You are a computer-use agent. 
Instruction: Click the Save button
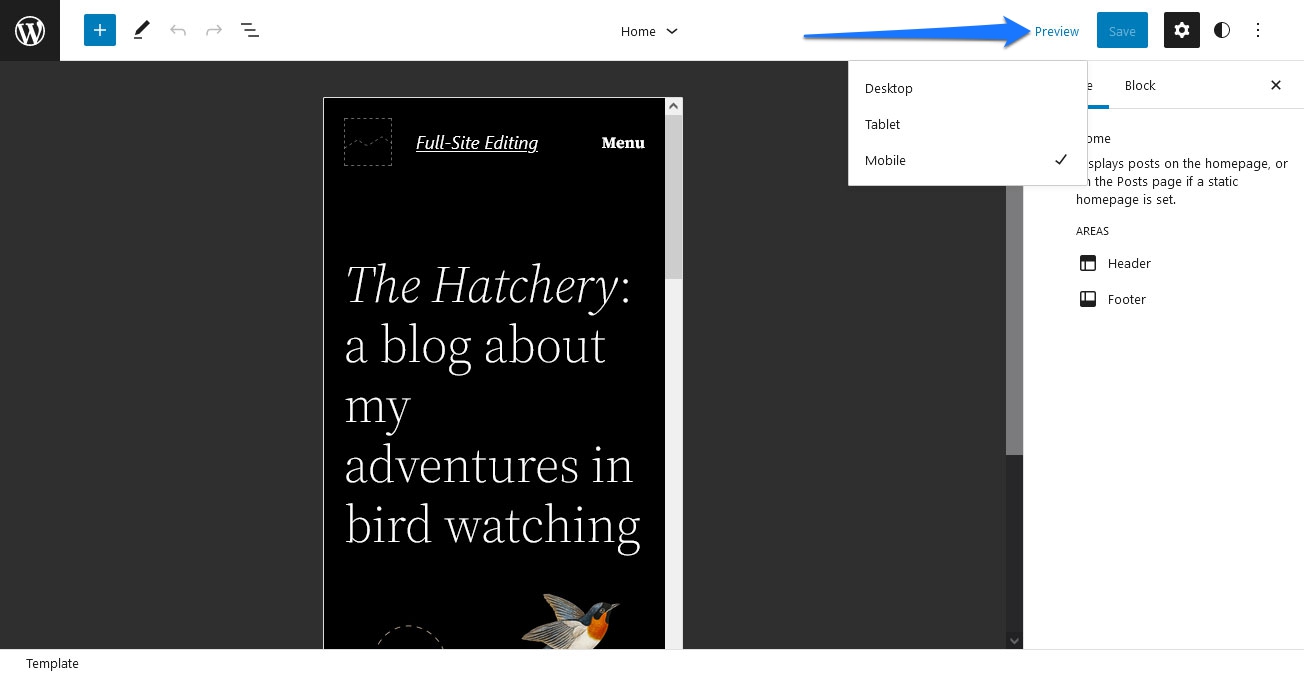[x=1122, y=30]
